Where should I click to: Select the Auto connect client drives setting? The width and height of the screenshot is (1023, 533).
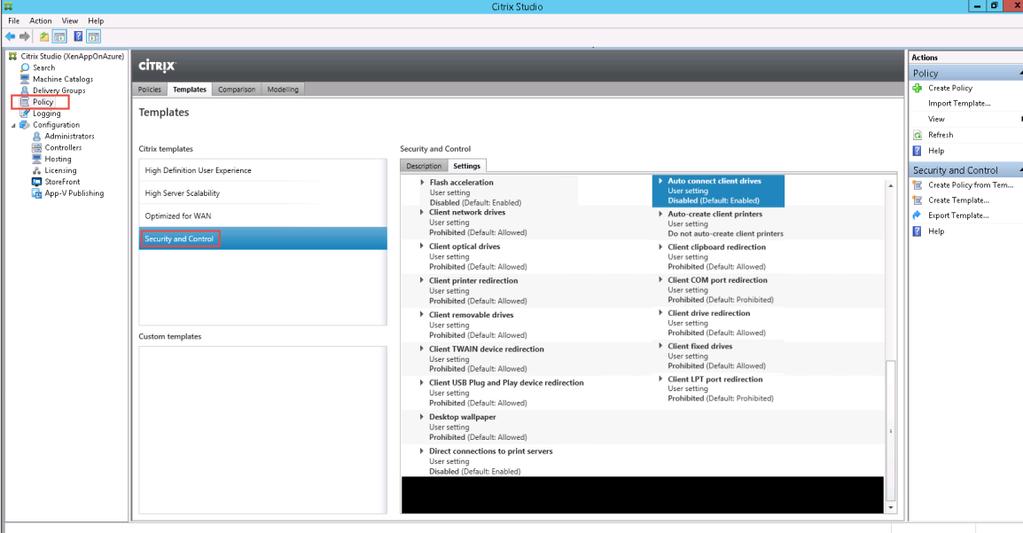tap(718, 190)
